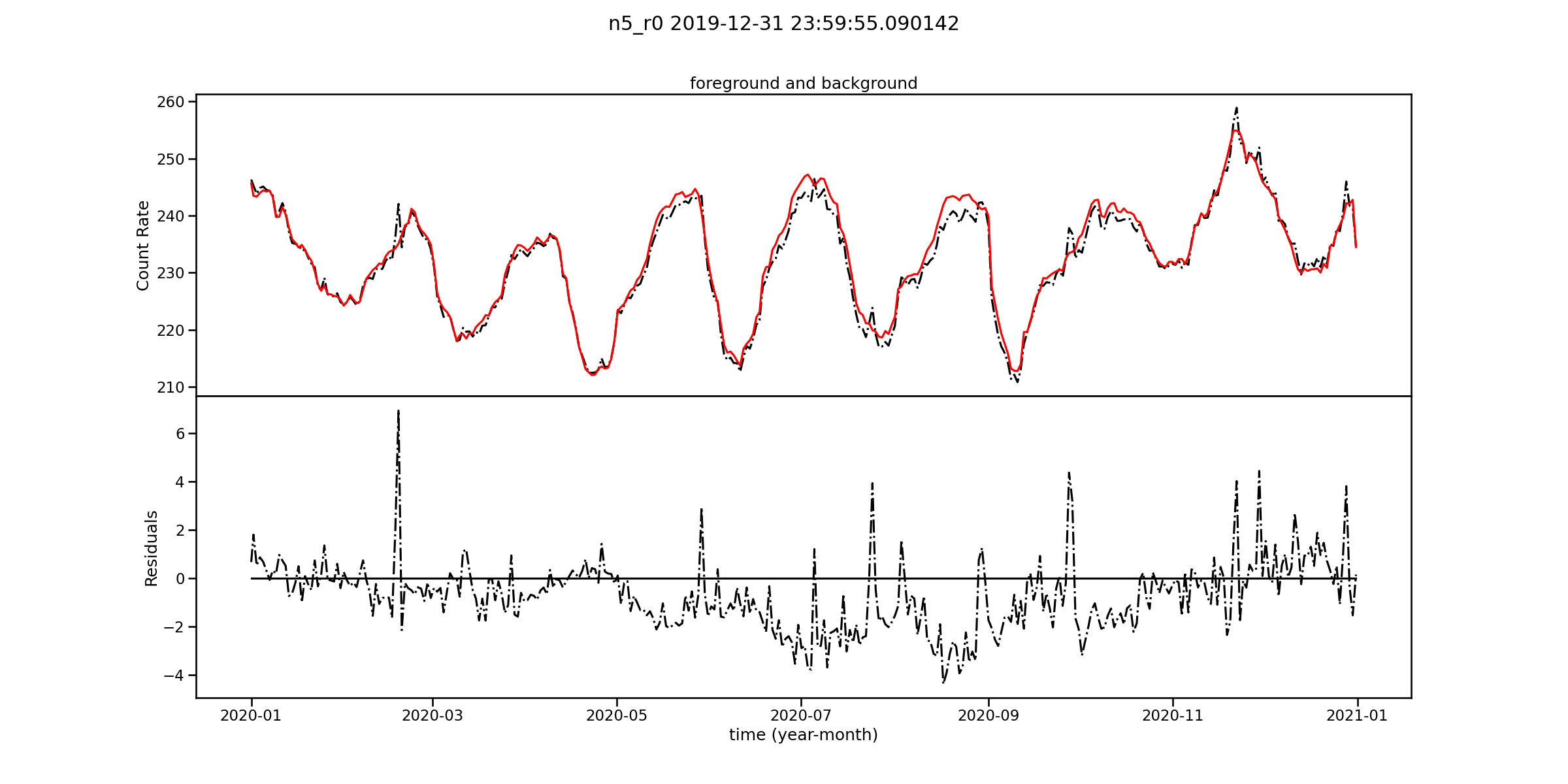The width and height of the screenshot is (1568, 784).
Task: Click the '6' residuals tick label
Action: coord(180,434)
